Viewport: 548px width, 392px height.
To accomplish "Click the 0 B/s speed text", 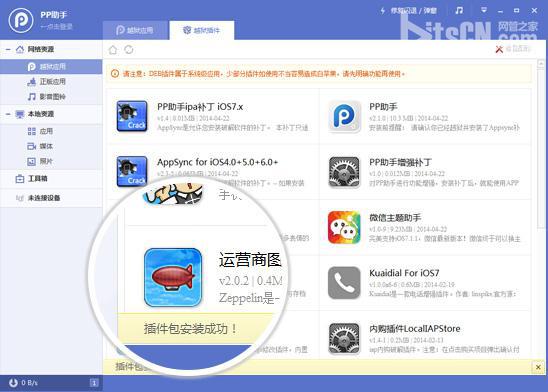I will point(29,383).
